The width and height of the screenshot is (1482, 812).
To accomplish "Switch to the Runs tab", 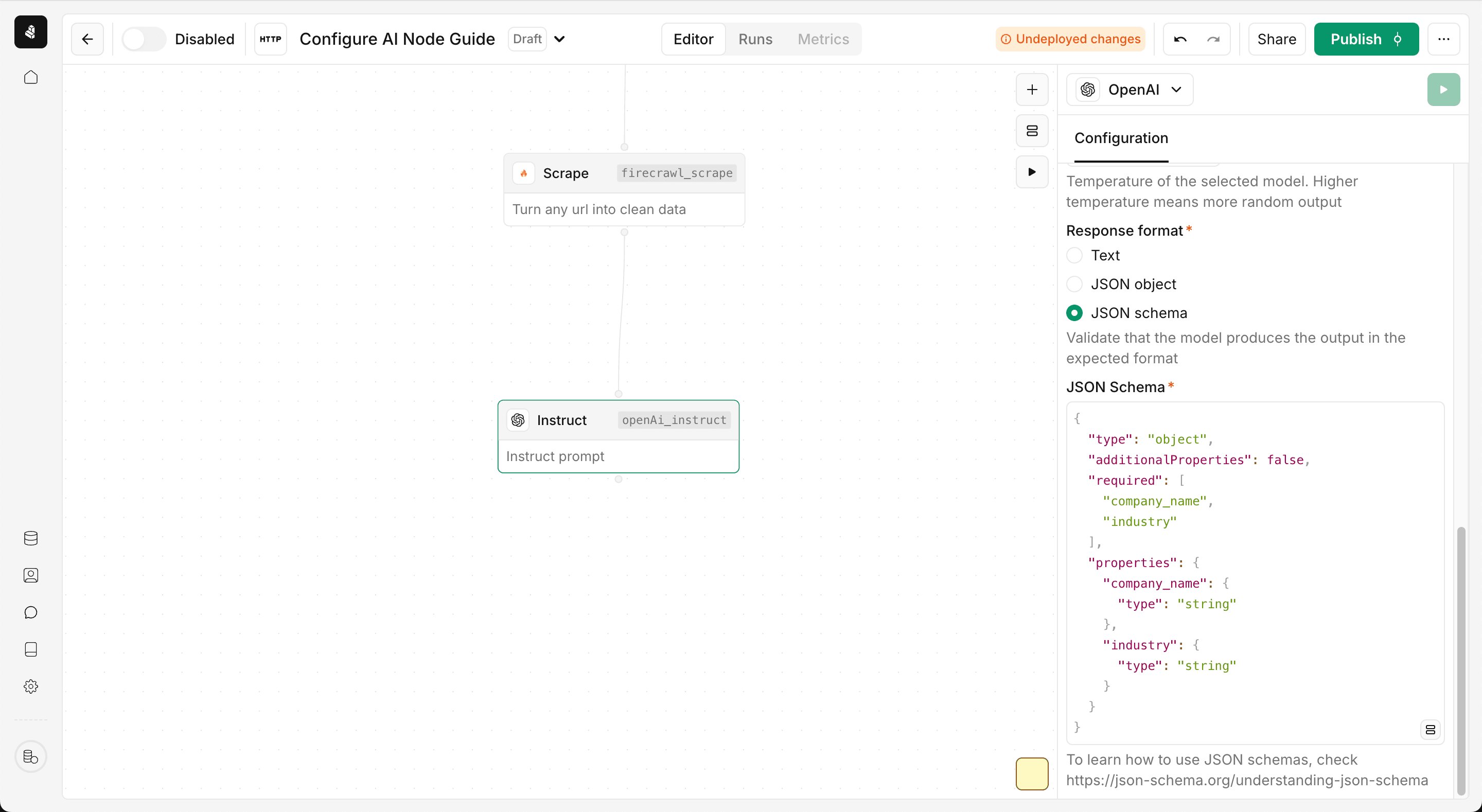I will [x=755, y=39].
